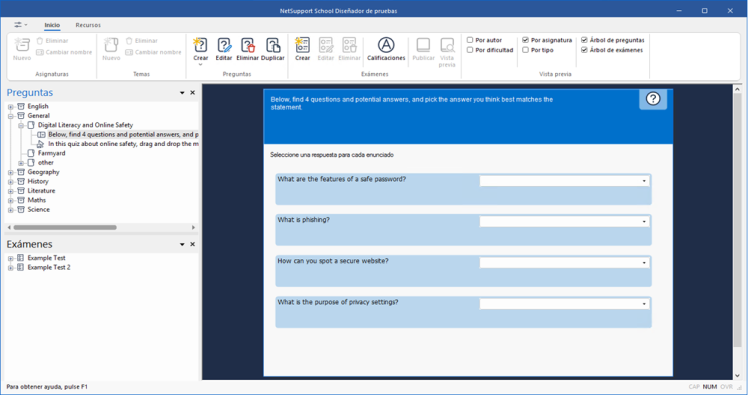Click Cambiar nombre in the Temas group
Viewport: 748px width, 395px height.
click(x=153, y=52)
